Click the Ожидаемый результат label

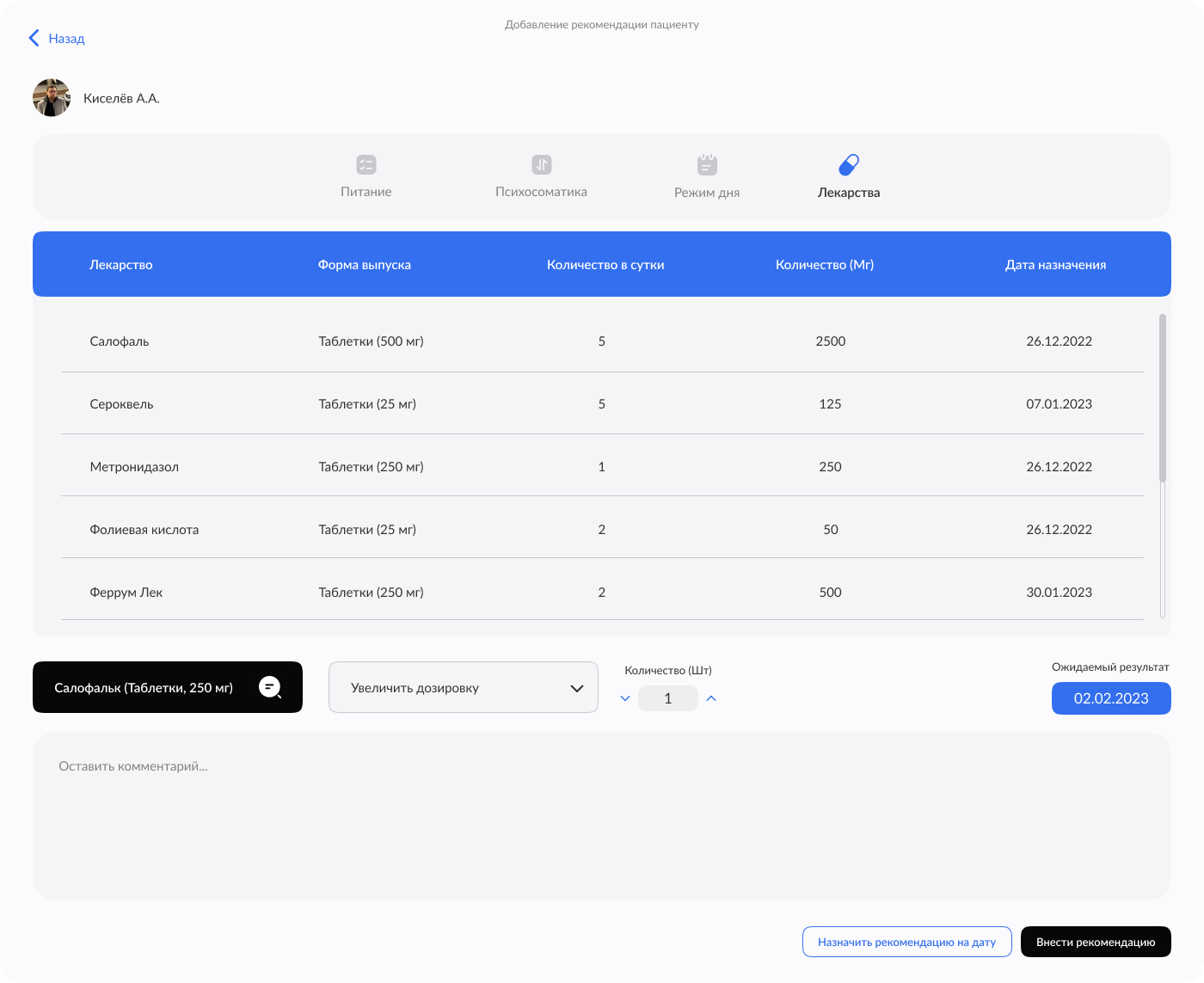click(x=1110, y=667)
